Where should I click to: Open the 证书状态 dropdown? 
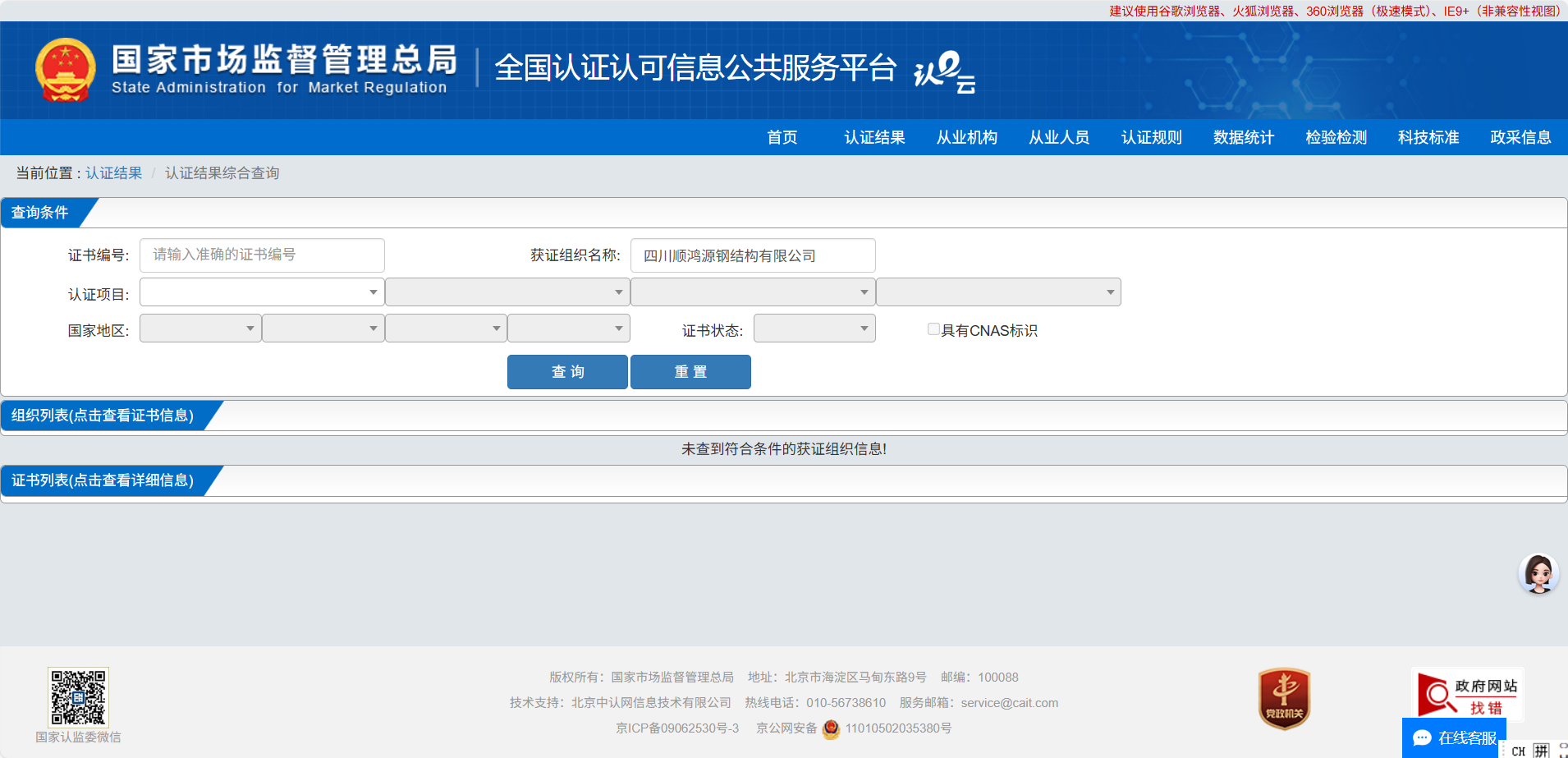[x=814, y=328]
